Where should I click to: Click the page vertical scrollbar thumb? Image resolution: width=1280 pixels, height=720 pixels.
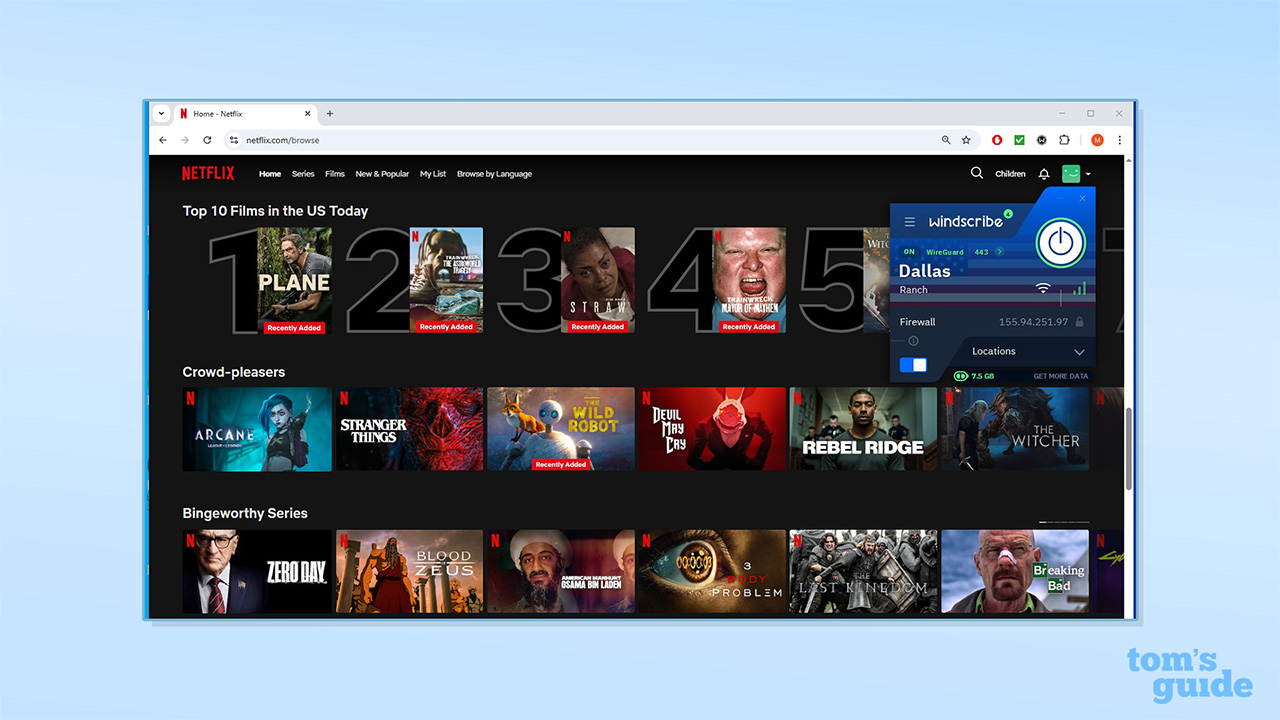coord(1129,448)
